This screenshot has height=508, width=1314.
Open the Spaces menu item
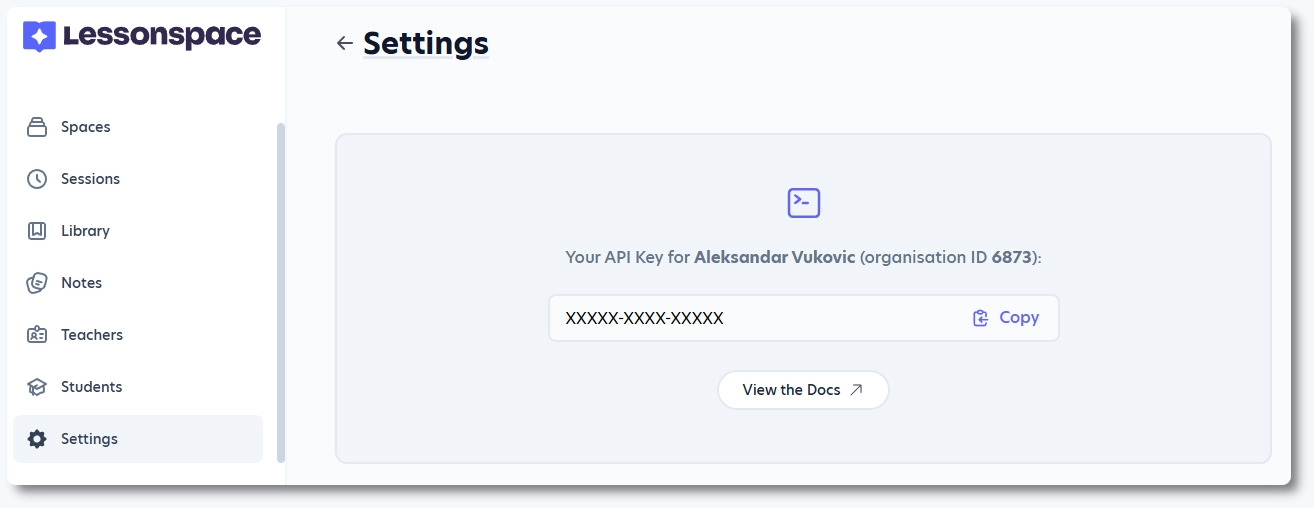point(85,127)
